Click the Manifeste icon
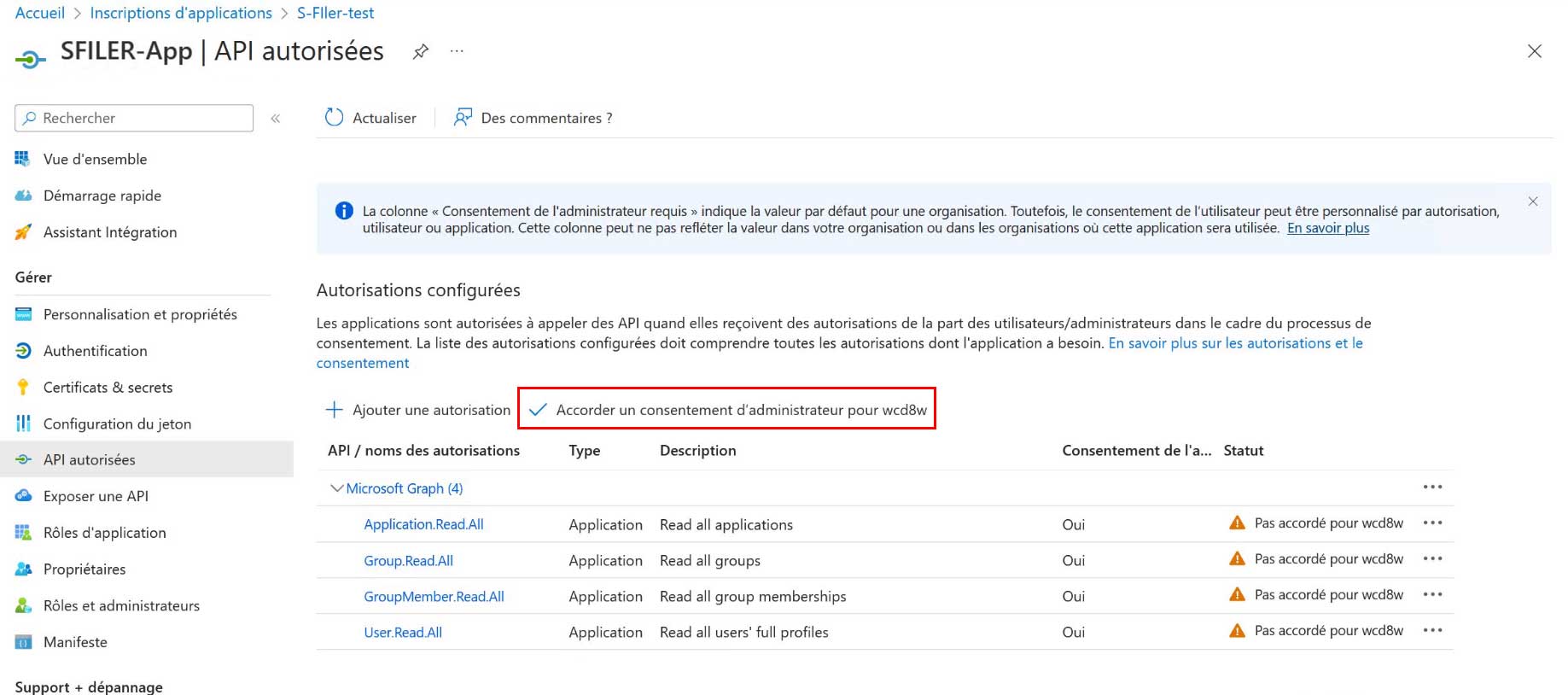Viewport: 1568px width, 695px height. [23, 642]
